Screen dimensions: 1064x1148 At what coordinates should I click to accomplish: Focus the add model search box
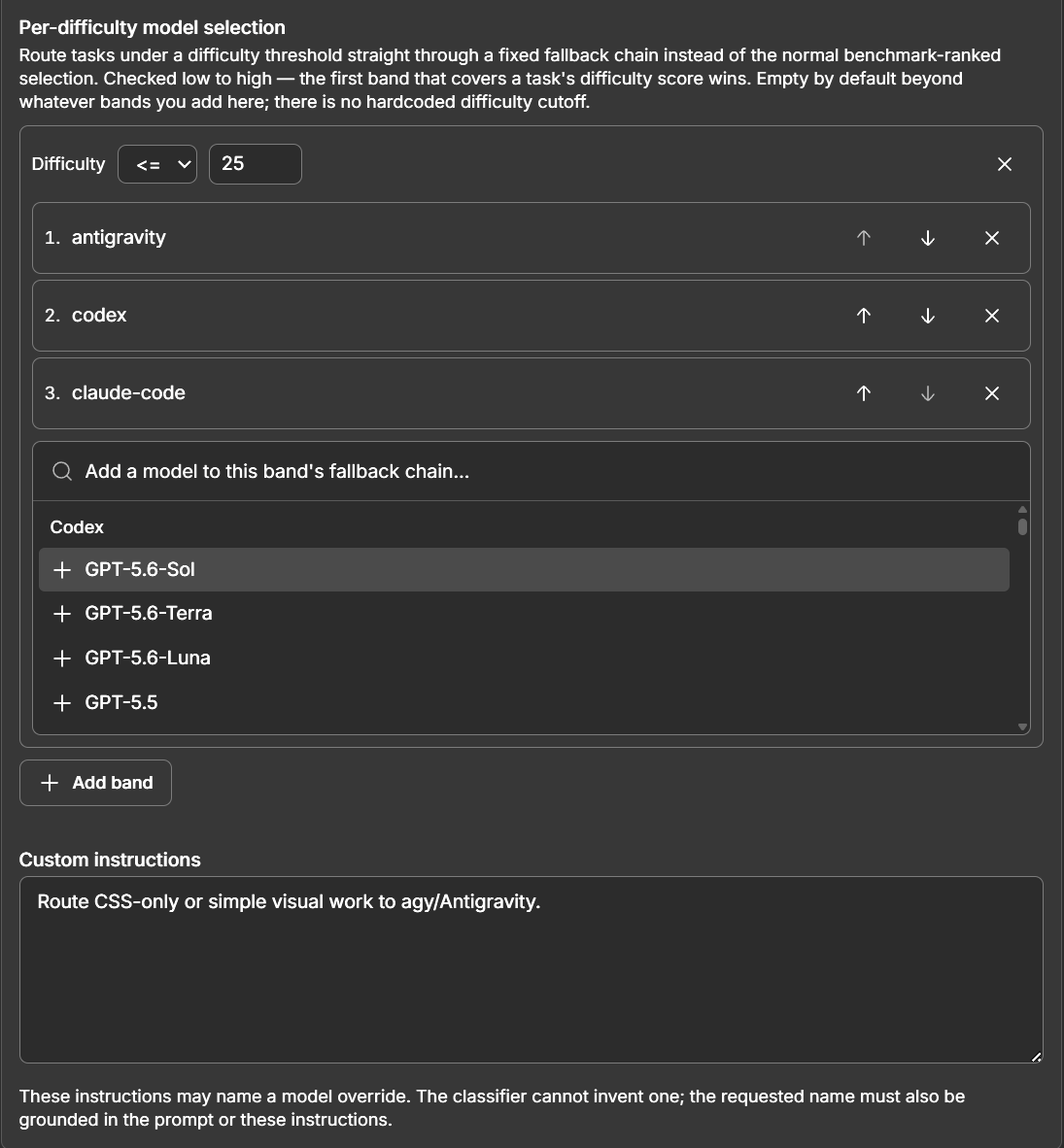click(531, 471)
